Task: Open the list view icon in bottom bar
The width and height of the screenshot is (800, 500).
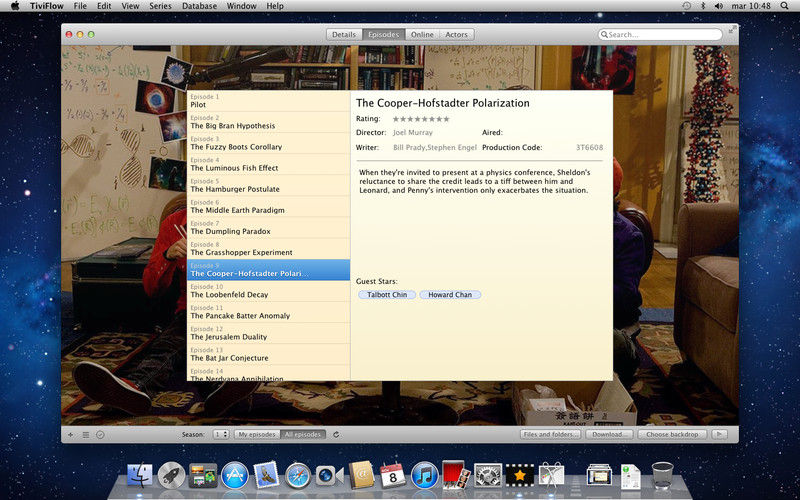Action: pyautogui.click(x=86, y=435)
